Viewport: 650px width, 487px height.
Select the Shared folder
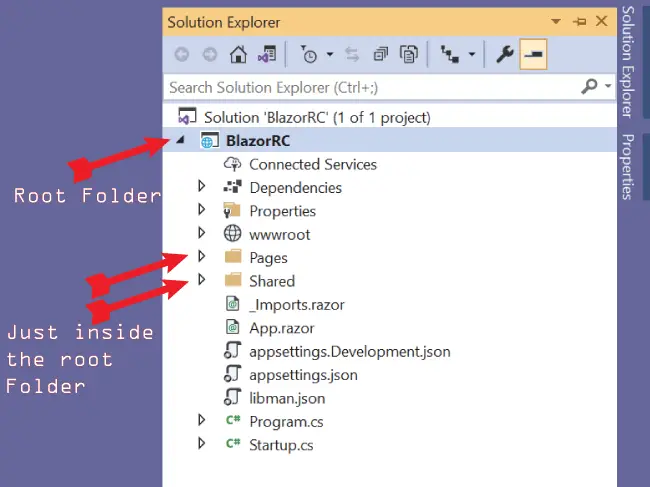[272, 281]
